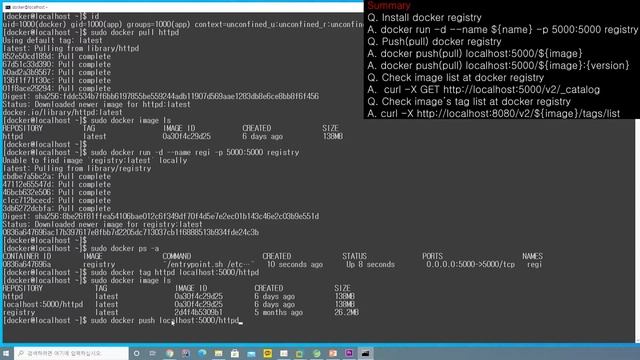Select the active terminal taskbar icon
The image size is (640, 360).
365,353
